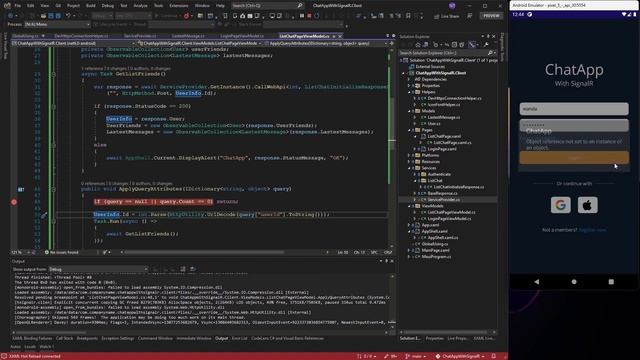640x360 pixels.
Task: Click the Save All toolbar icon
Action: point(58,16)
